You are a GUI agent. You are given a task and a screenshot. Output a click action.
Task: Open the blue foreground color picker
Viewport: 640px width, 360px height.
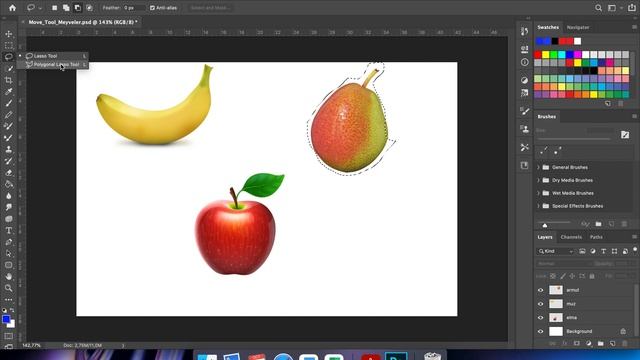pyautogui.click(x=6, y=319)
